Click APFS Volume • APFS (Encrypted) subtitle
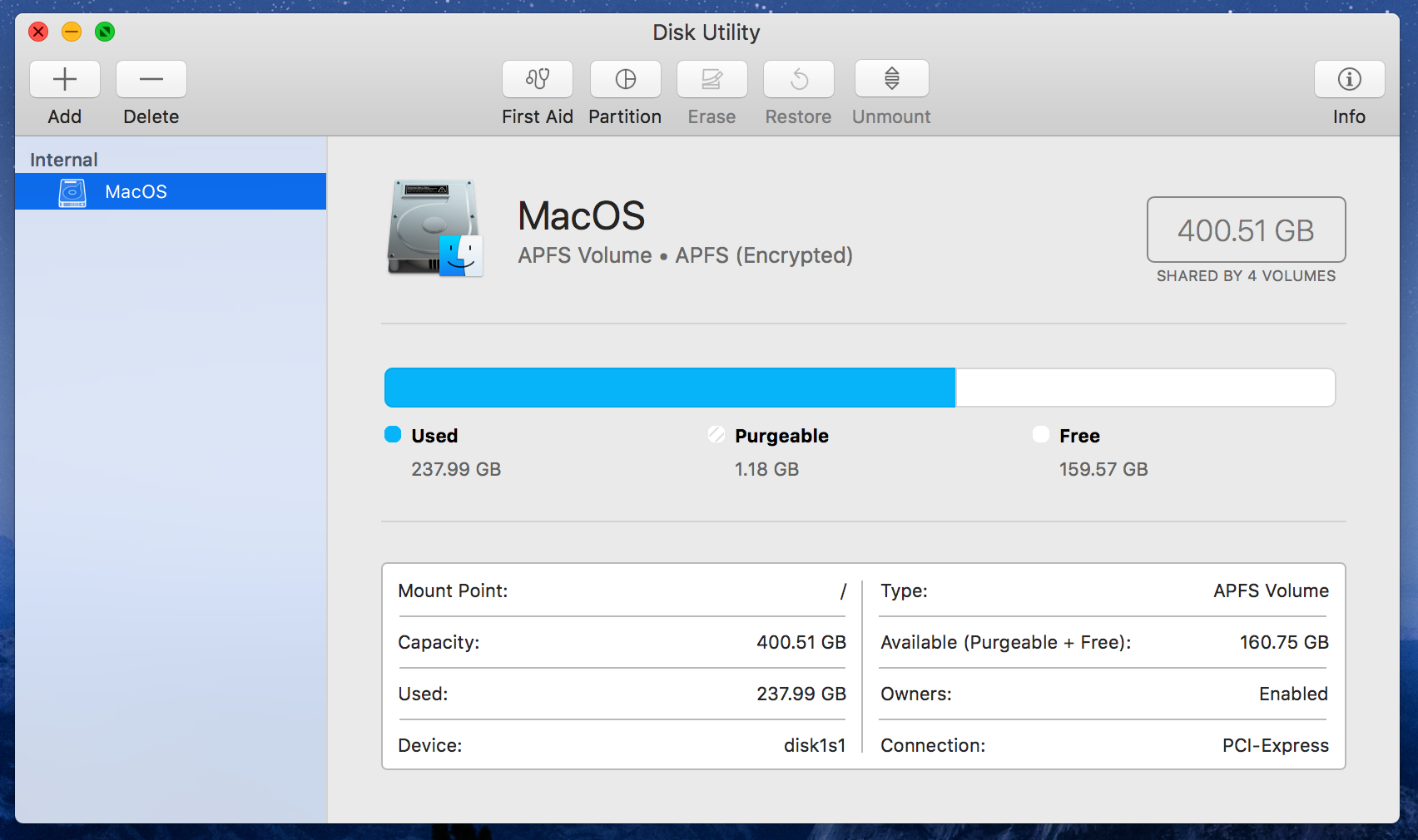 [686, 255]
